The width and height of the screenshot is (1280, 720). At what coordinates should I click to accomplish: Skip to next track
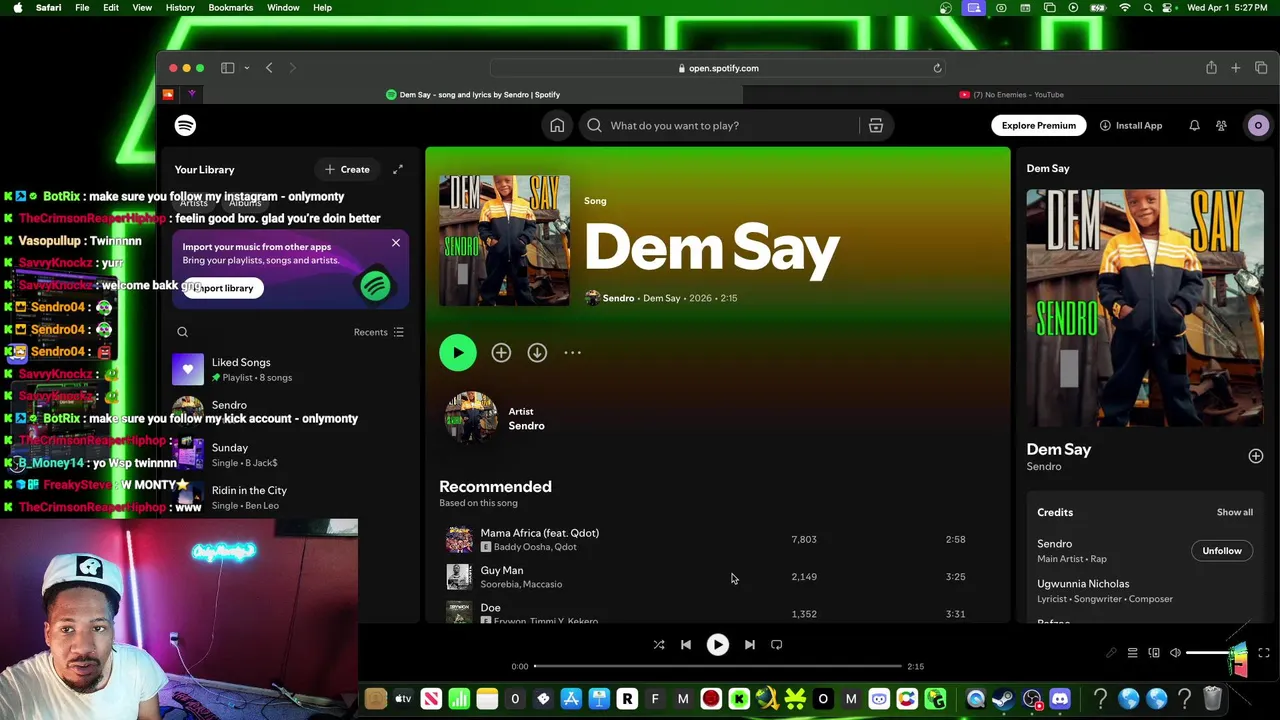point(749,645)
